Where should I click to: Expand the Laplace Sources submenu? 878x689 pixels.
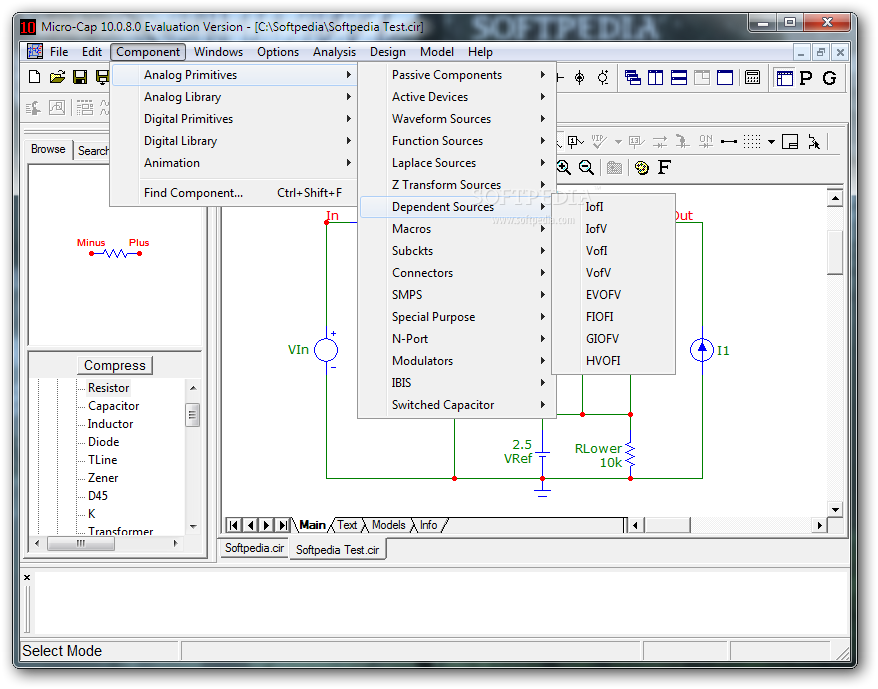[x=457, y=162]
